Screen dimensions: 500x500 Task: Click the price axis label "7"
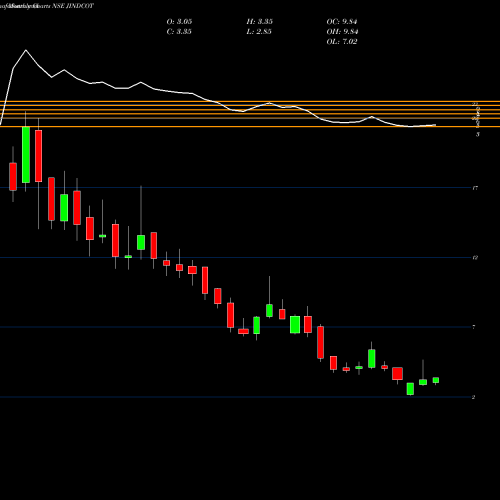(474, 327)
